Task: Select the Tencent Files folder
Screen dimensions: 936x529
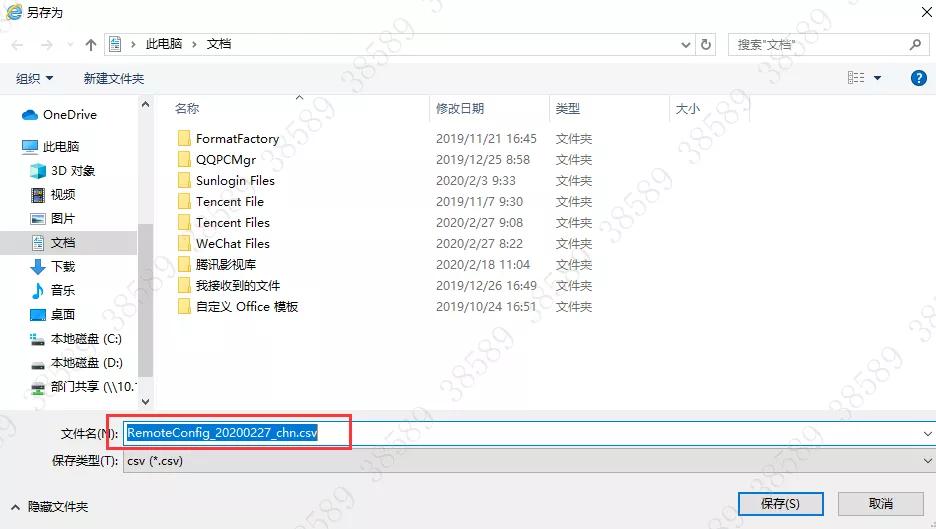Action: [233, 223]
